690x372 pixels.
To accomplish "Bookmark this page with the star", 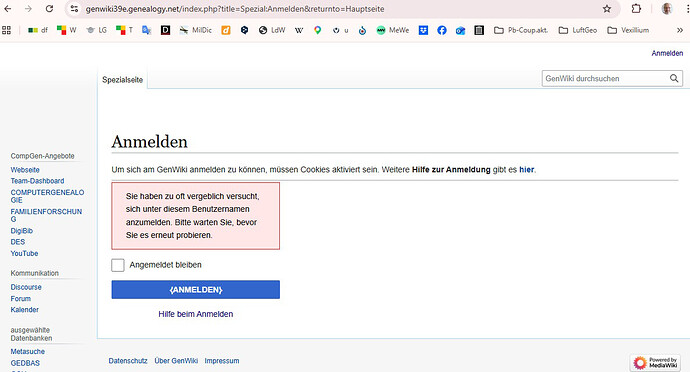I will [x=607, y=9].
